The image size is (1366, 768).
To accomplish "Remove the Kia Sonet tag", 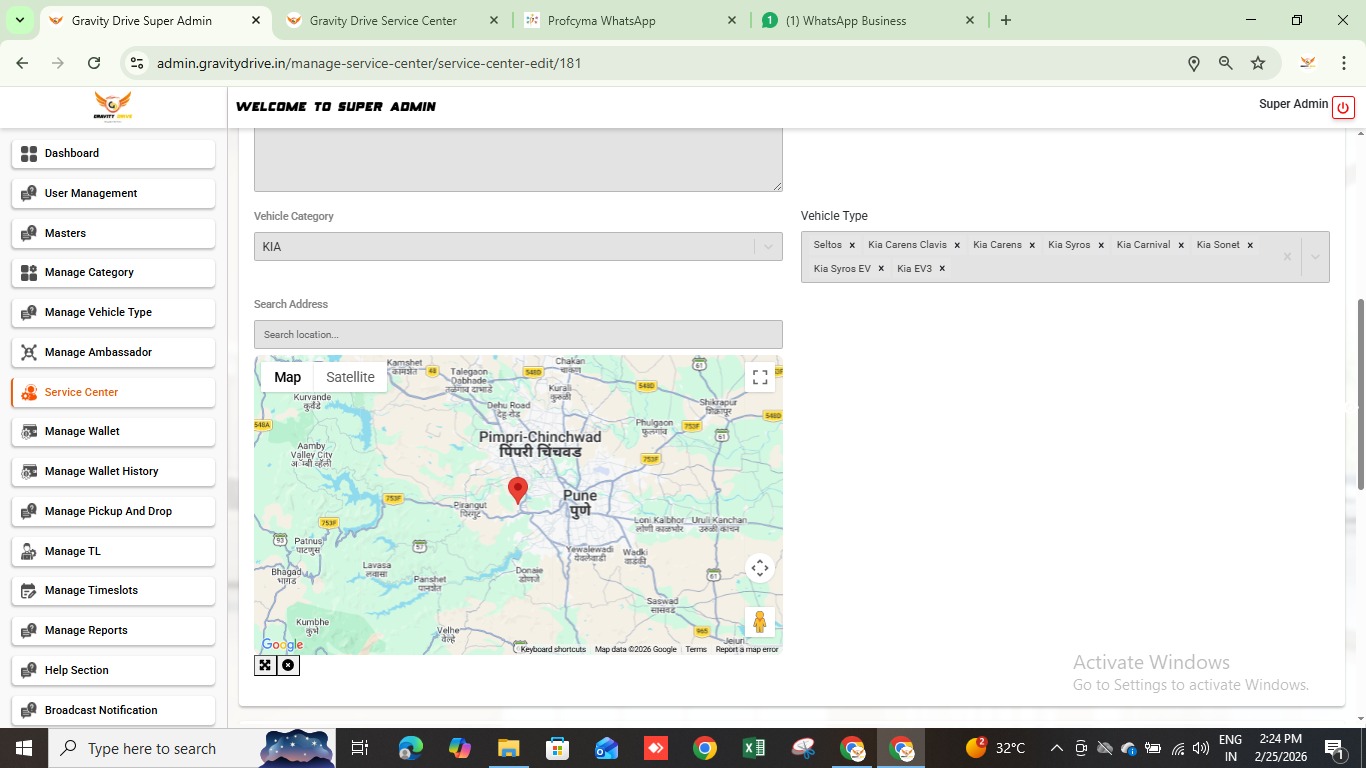I will click(x=1250, y=245).
